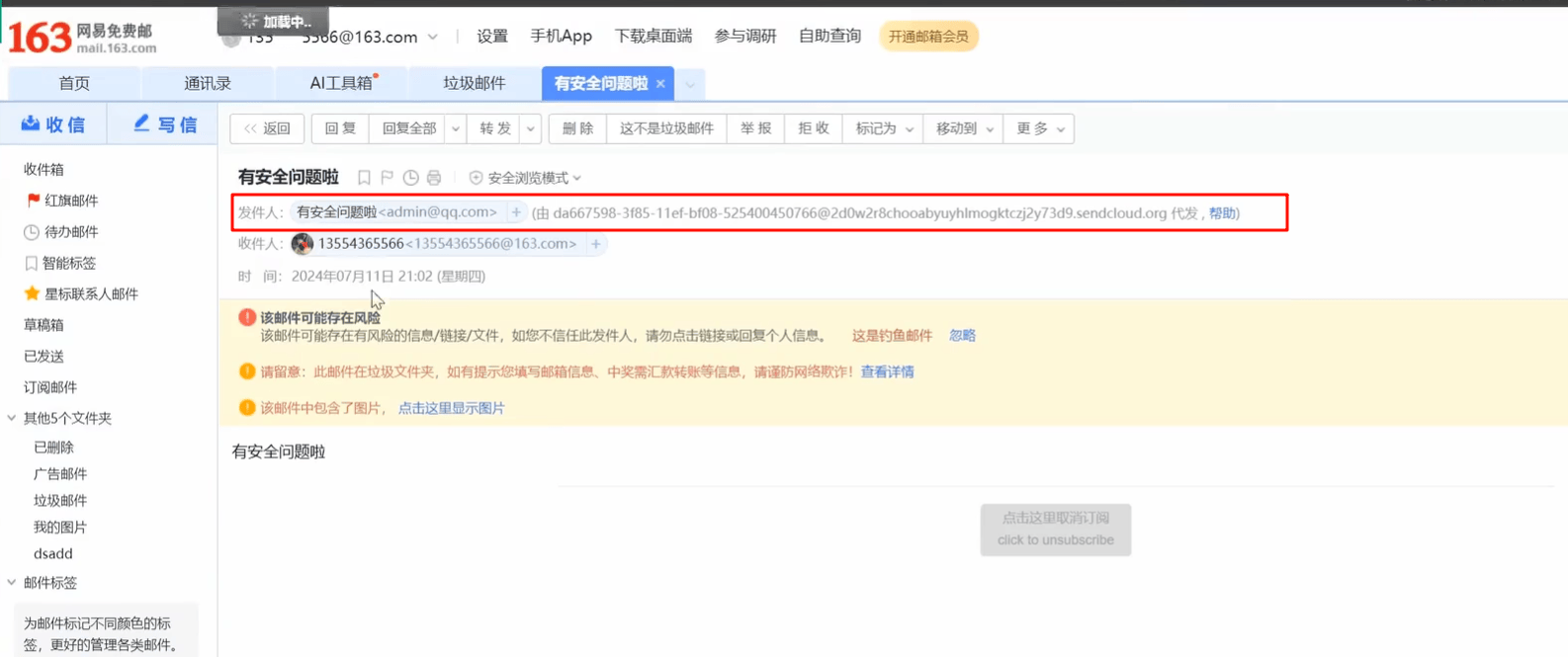
Task: Print this email using the printer icon
Action: (x=434, y=178)
